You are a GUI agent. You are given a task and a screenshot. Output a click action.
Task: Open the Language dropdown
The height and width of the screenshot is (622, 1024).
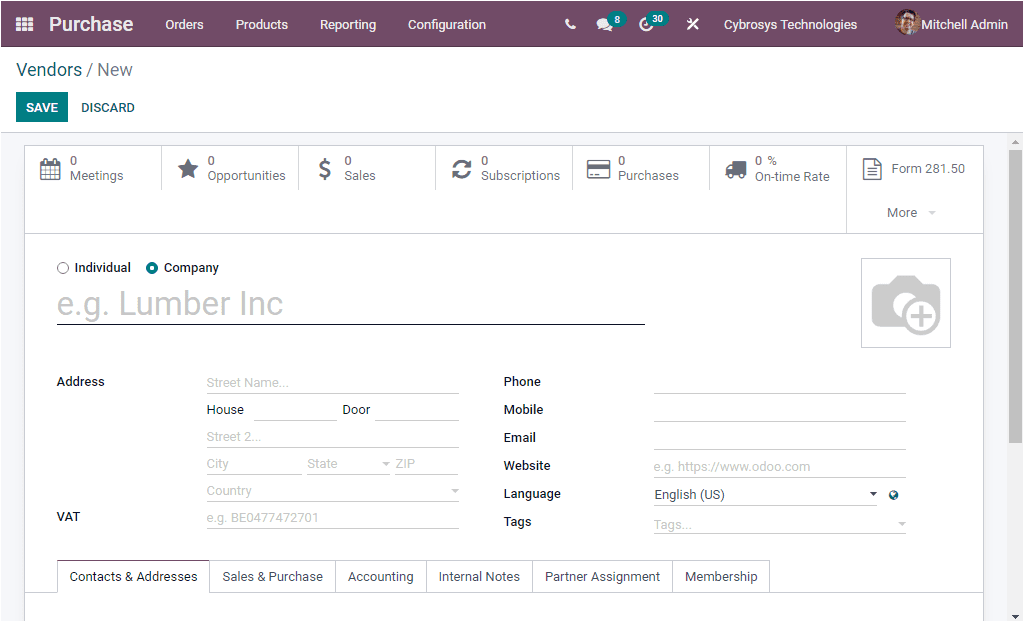(x=872, y=494)
